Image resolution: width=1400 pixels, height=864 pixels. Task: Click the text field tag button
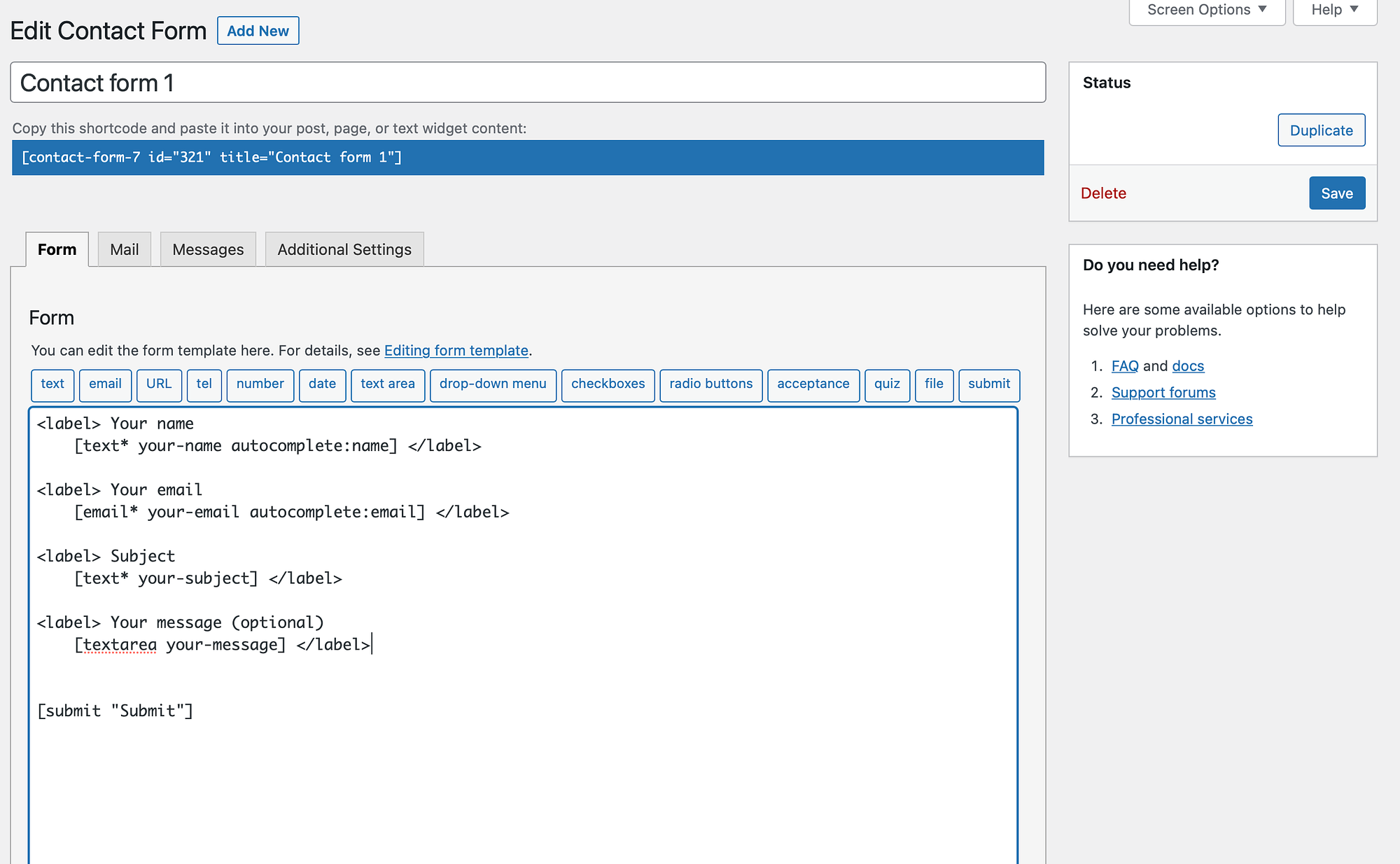(x=52, y=384)
